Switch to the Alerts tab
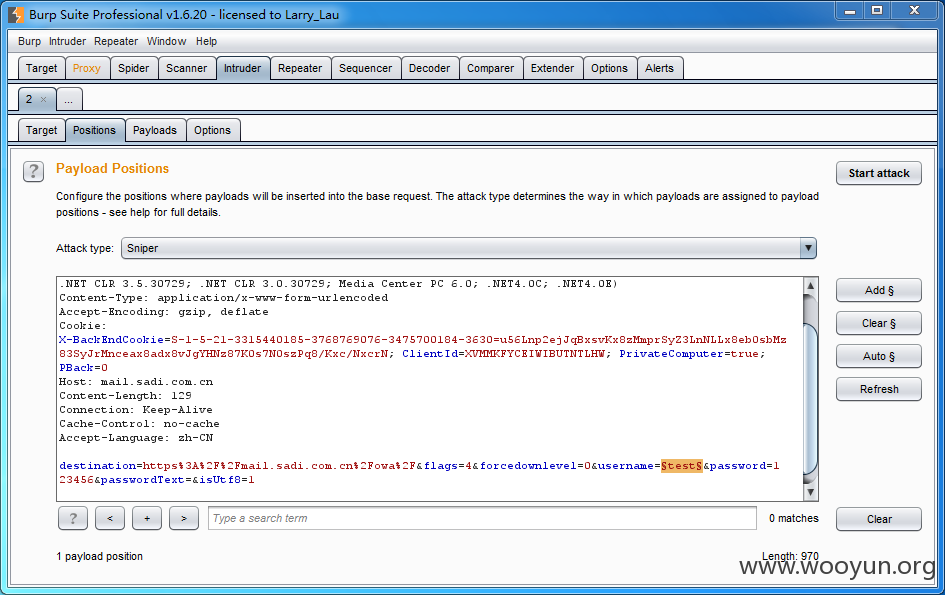 [x=659, y=68]
